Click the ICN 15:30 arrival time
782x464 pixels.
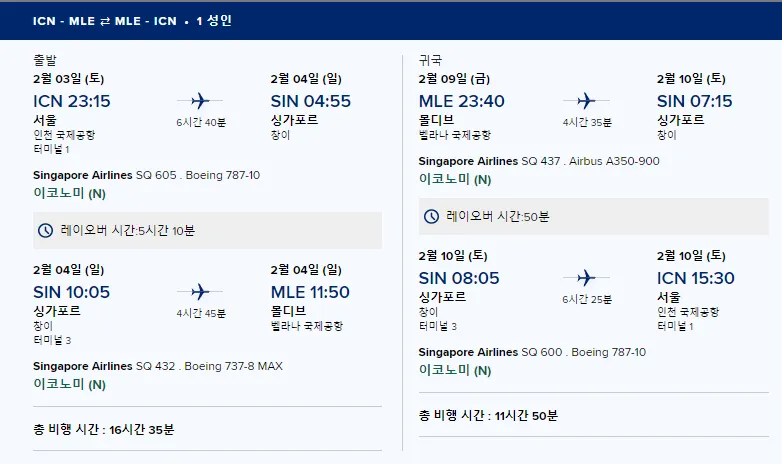pos(696,278)
